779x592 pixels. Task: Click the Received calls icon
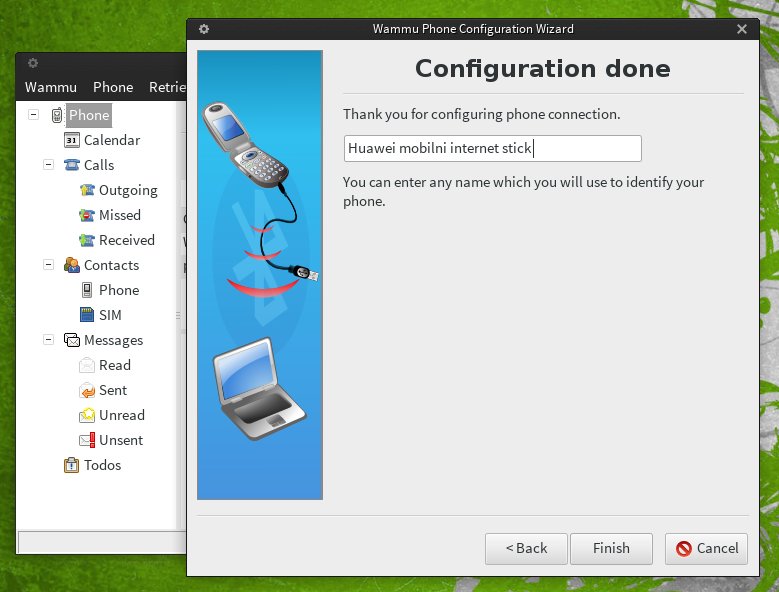(x=87, y=240)
